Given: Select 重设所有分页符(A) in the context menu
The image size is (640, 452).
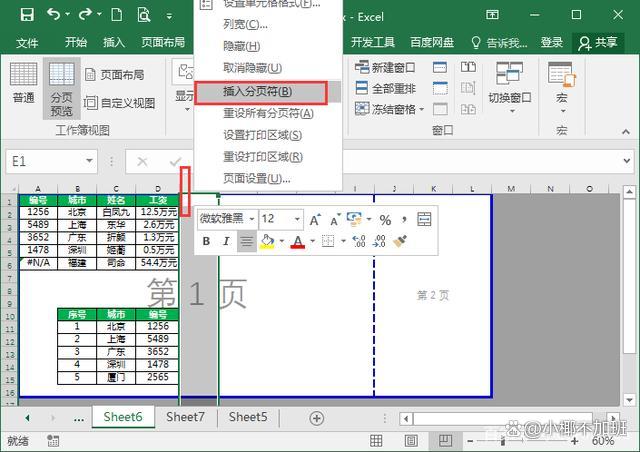Looking at the screenshot, I should (268, 113).
